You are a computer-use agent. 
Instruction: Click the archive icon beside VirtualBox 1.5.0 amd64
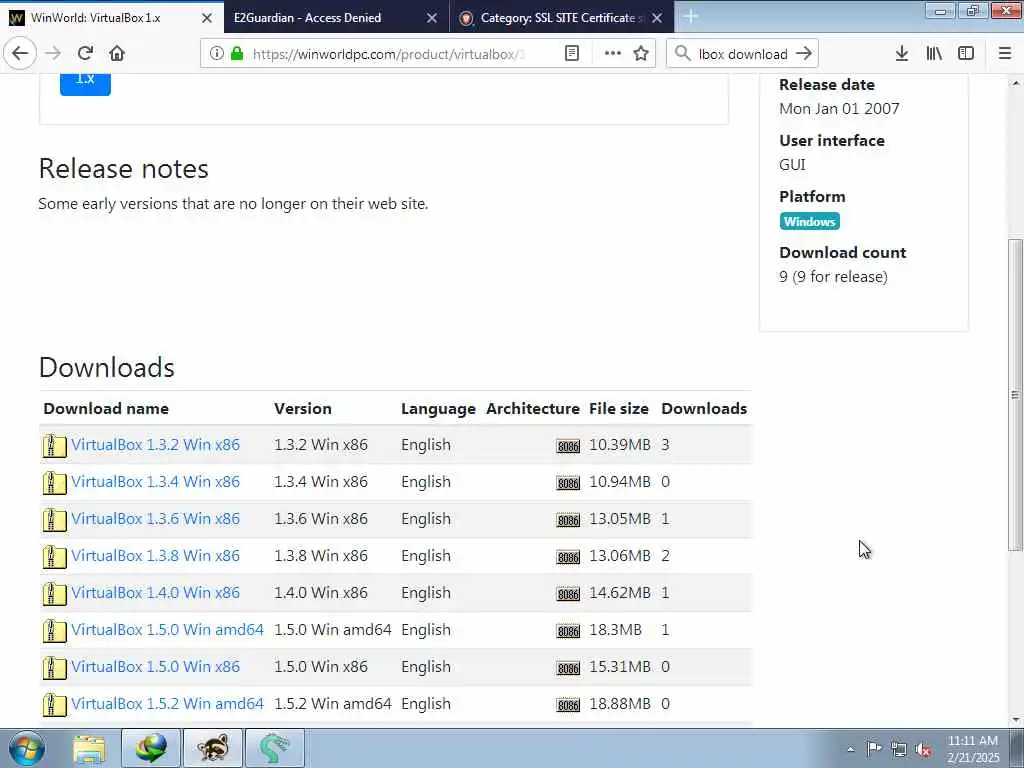pyautogui.click(x=55, y=631)
